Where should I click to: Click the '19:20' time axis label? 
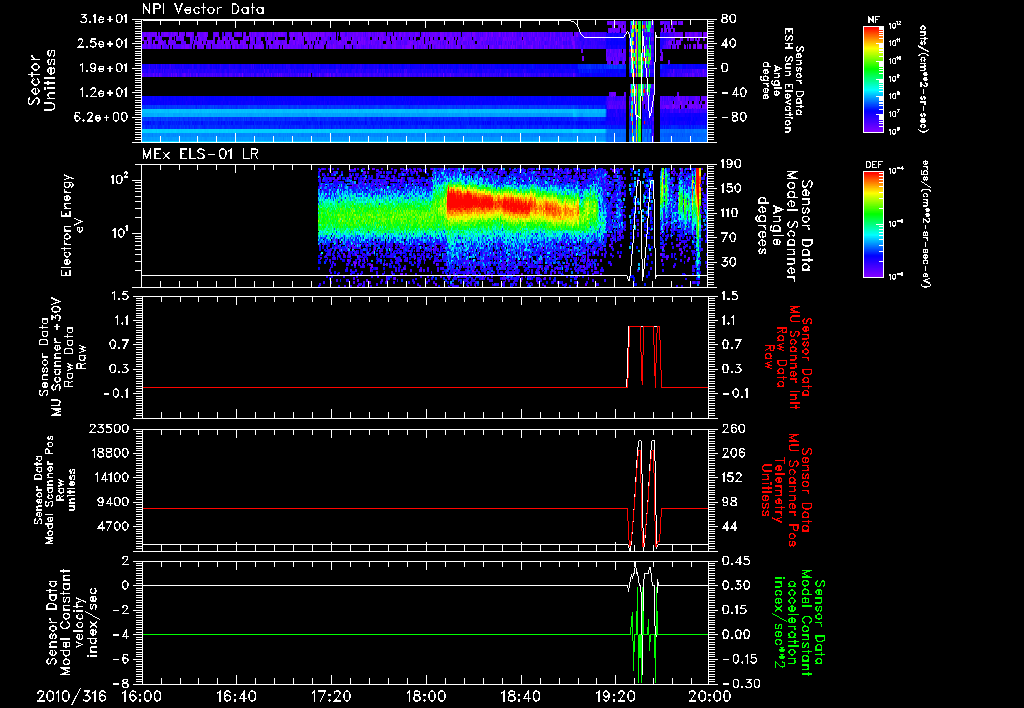pos(615,696)
